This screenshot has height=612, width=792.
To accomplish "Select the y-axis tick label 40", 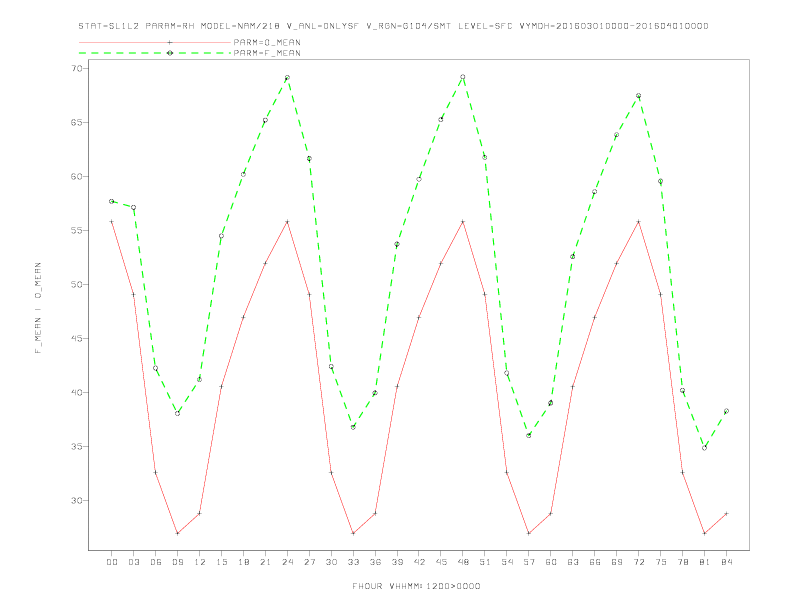I will (x=78, y=392).
